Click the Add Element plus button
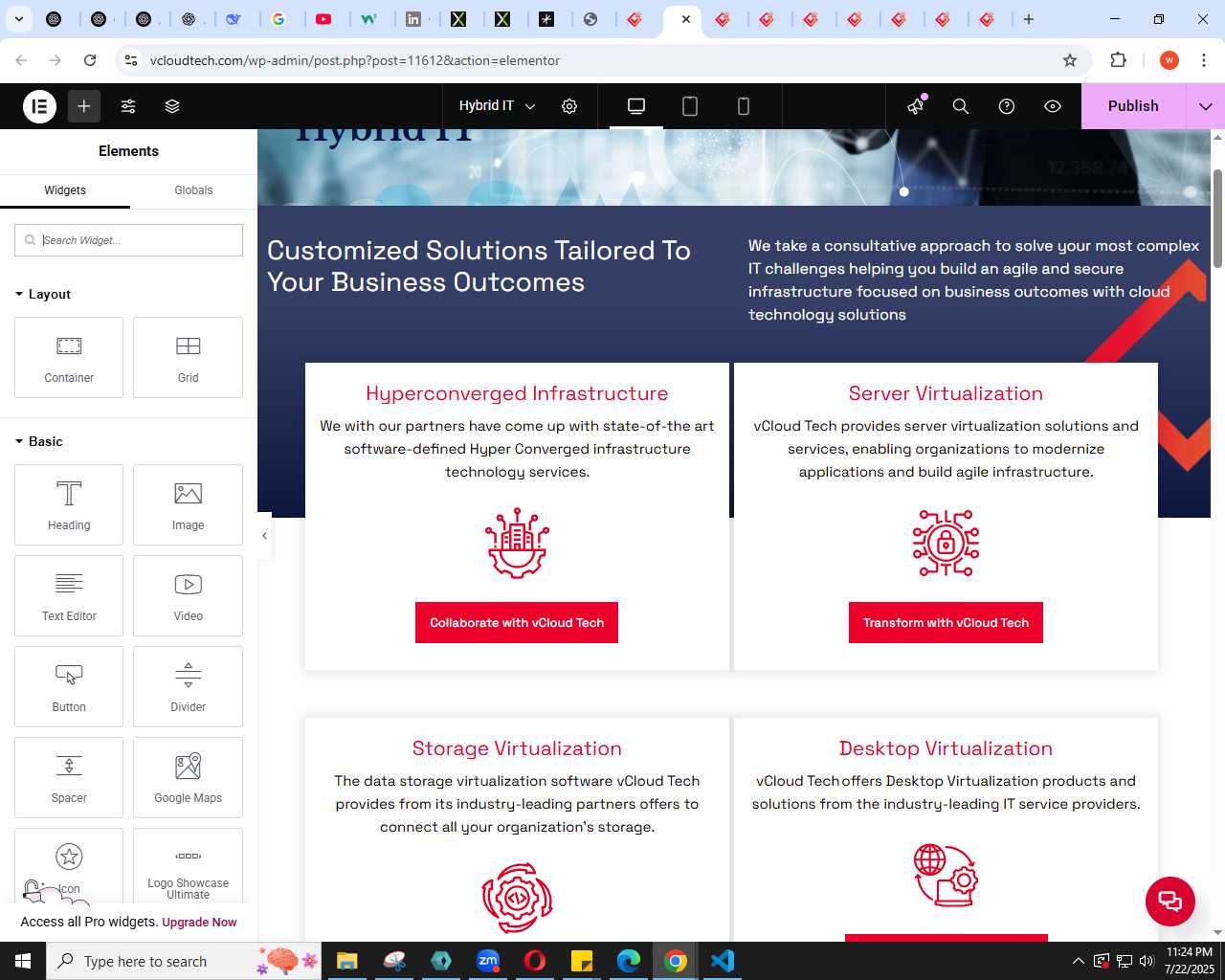The image size is (1225, 980). click(84, 106)
